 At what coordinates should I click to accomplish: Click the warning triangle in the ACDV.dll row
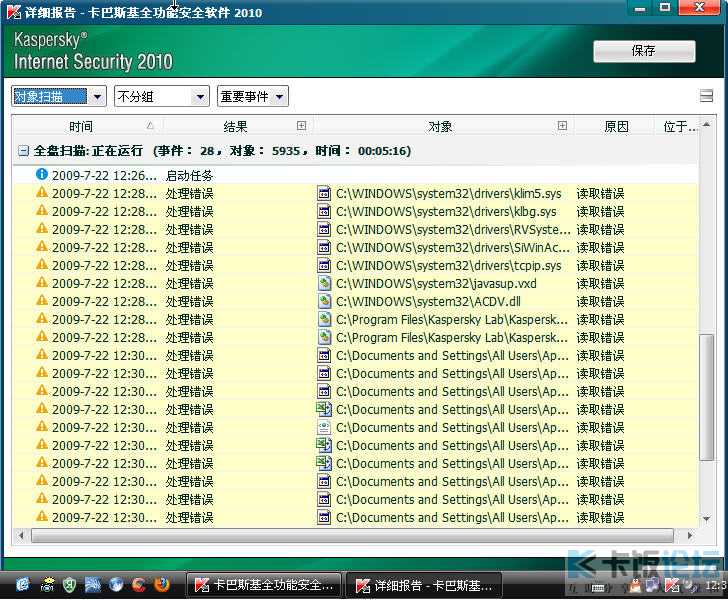[x=42, y=301]
